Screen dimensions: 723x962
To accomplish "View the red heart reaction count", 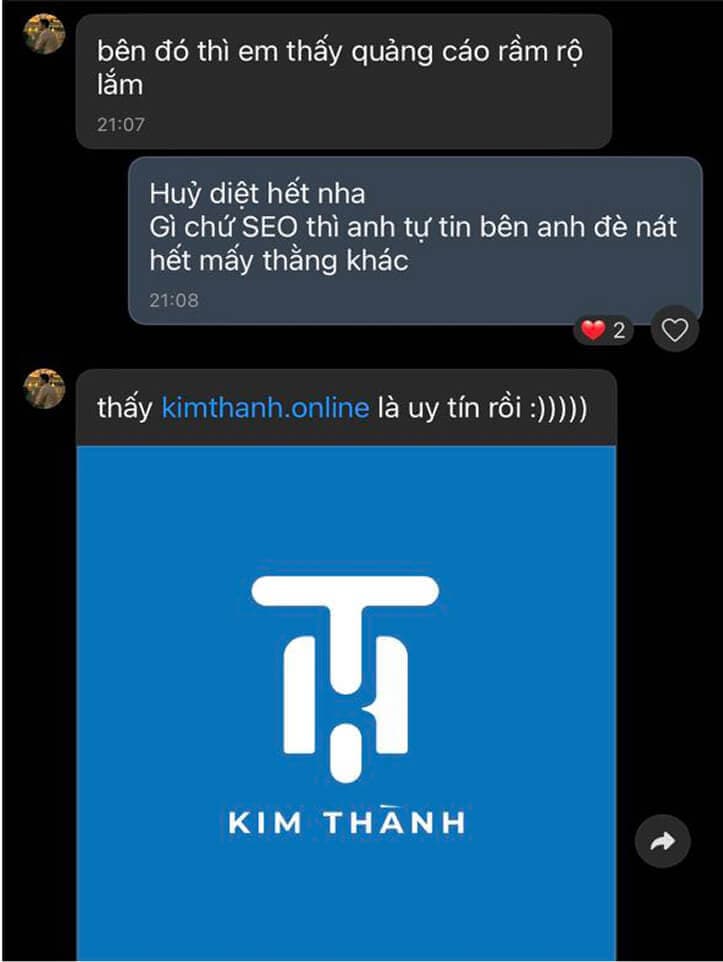I will (x=603, y=331).
